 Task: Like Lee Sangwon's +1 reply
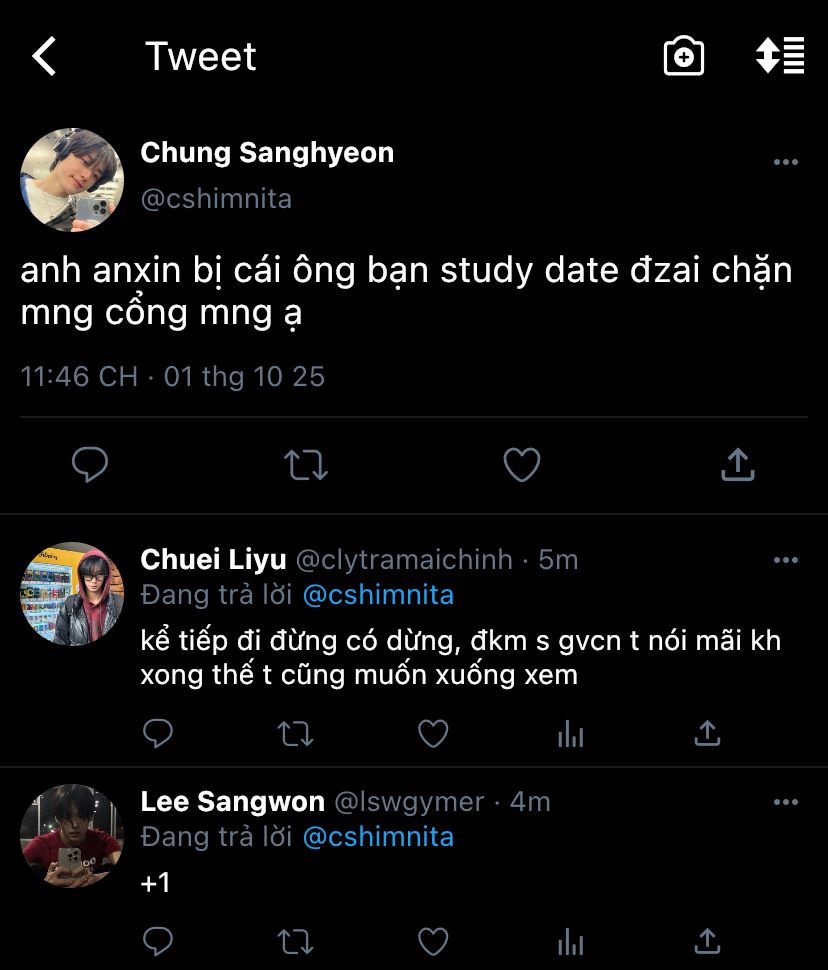pos(432,941)
